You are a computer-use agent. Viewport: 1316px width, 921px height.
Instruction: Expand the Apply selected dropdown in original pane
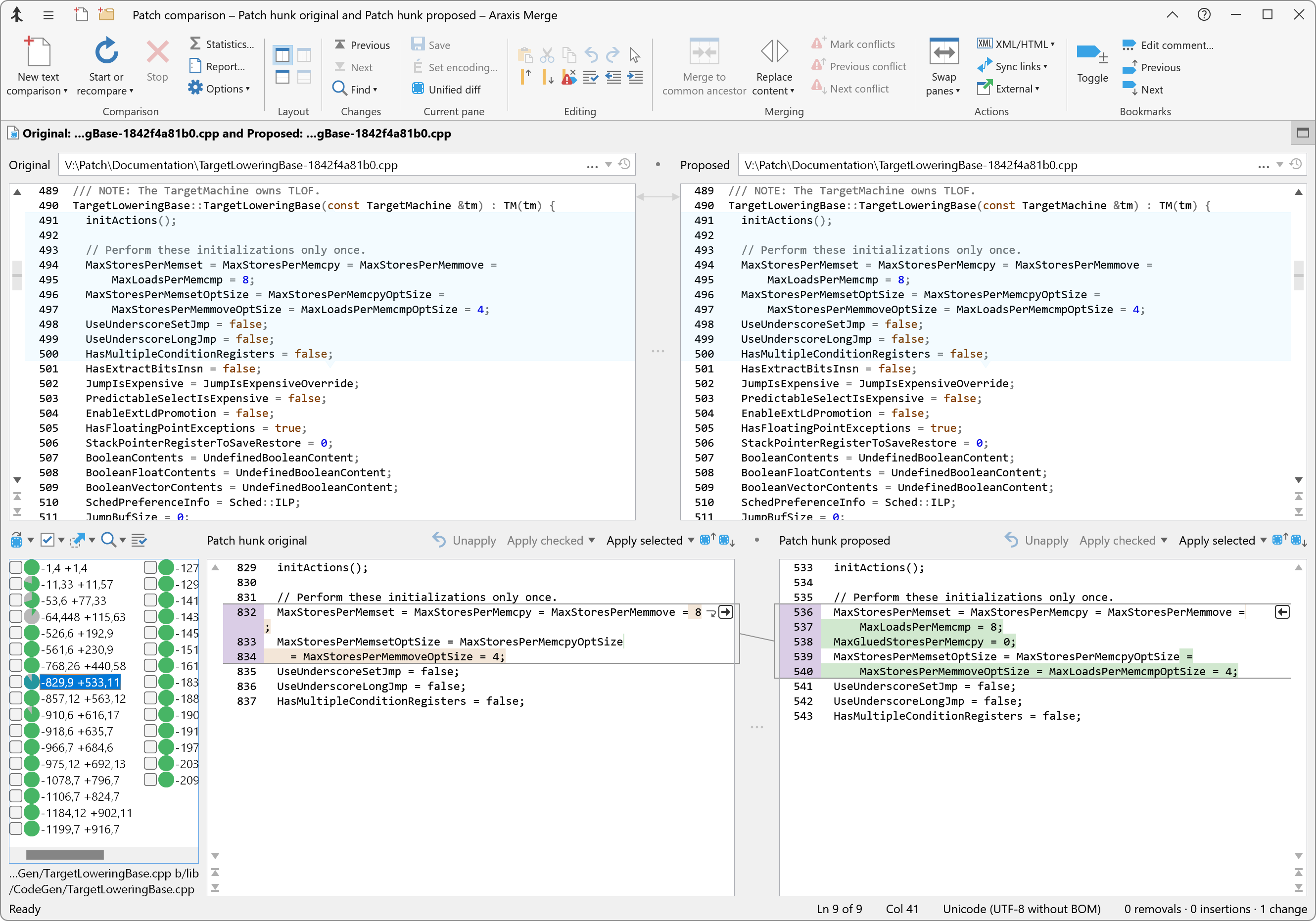click(x=693, y=541)
